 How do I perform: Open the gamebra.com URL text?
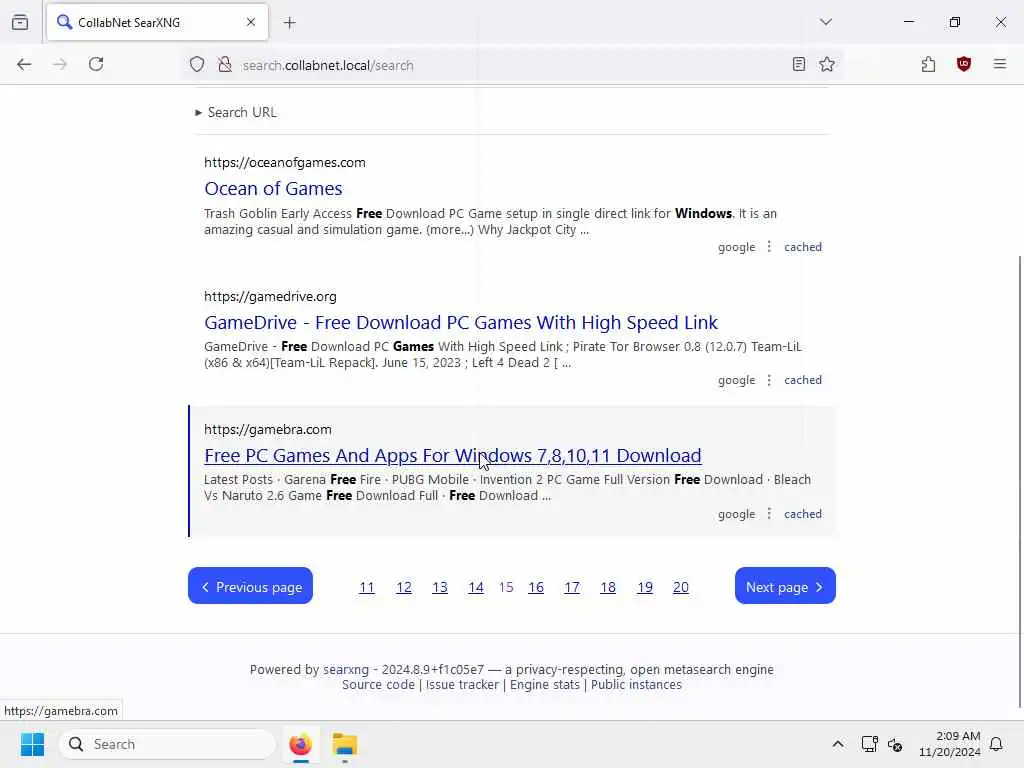click(x=268, y=430)
